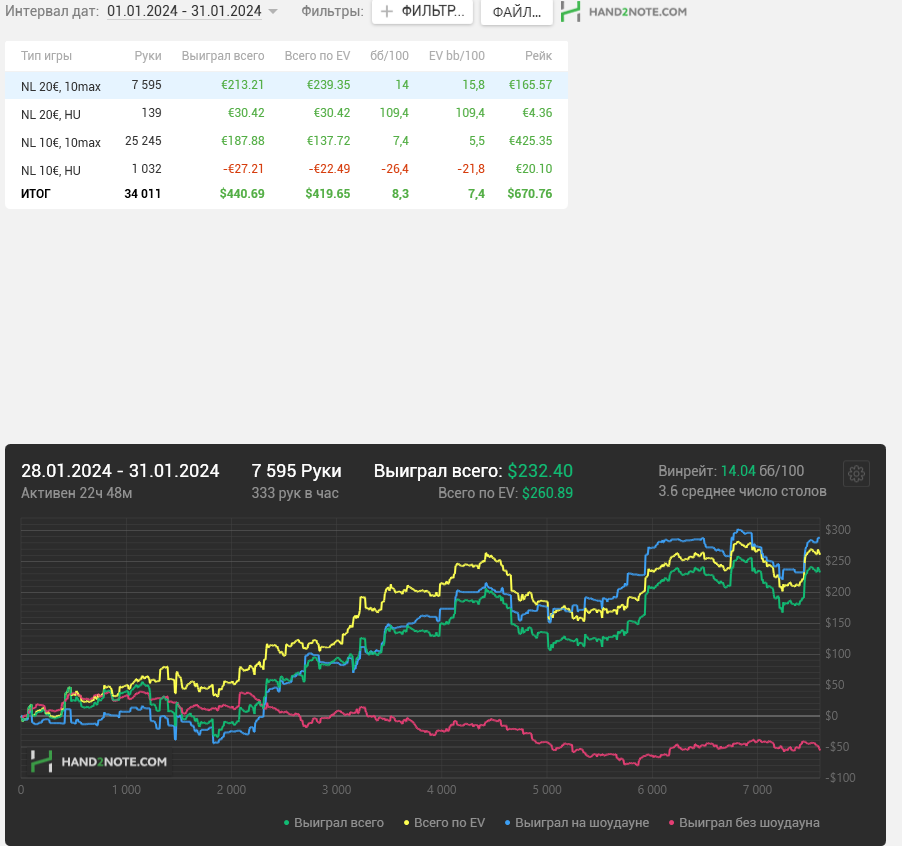Image resolution: width=902 pixels, height=846 pixels.
Task: Sort by 'EV bb/100' column header
Action: click(457, 56)
